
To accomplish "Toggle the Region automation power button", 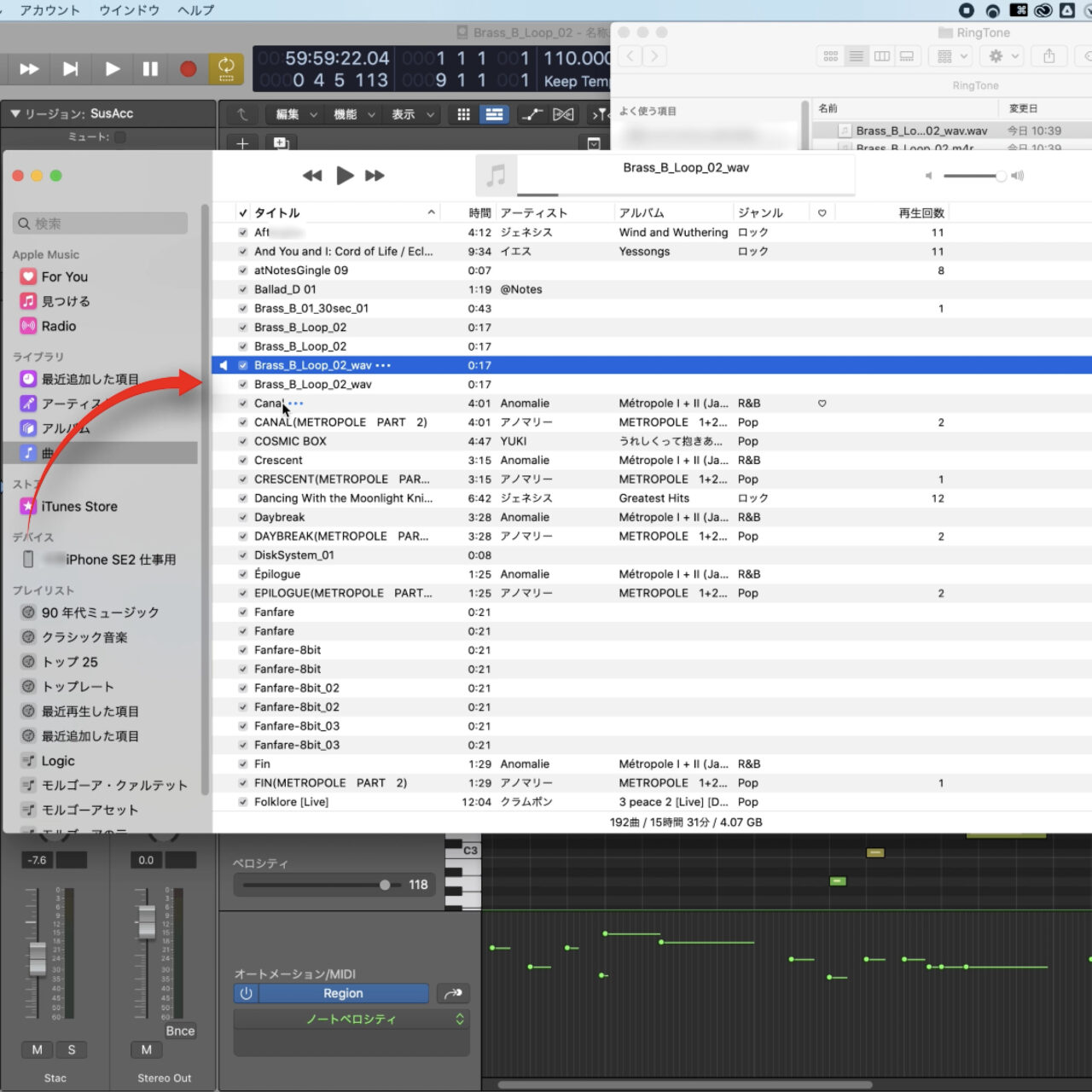I will pos(247,994).
